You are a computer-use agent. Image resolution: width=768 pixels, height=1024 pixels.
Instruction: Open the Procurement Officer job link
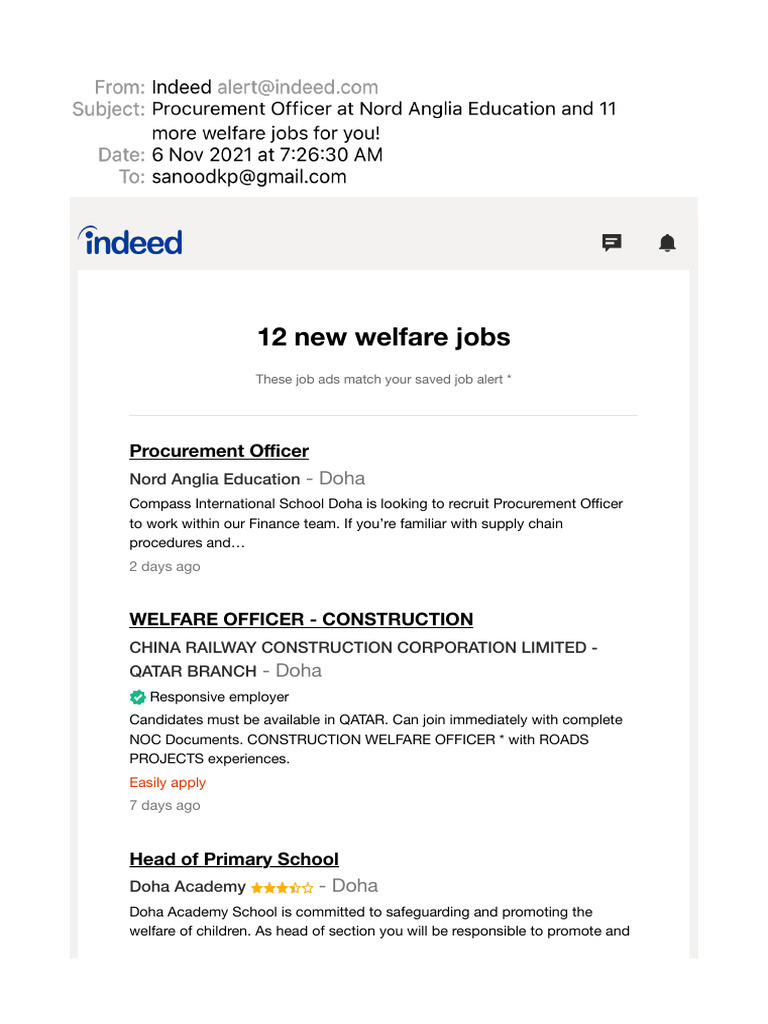[219, 451]
